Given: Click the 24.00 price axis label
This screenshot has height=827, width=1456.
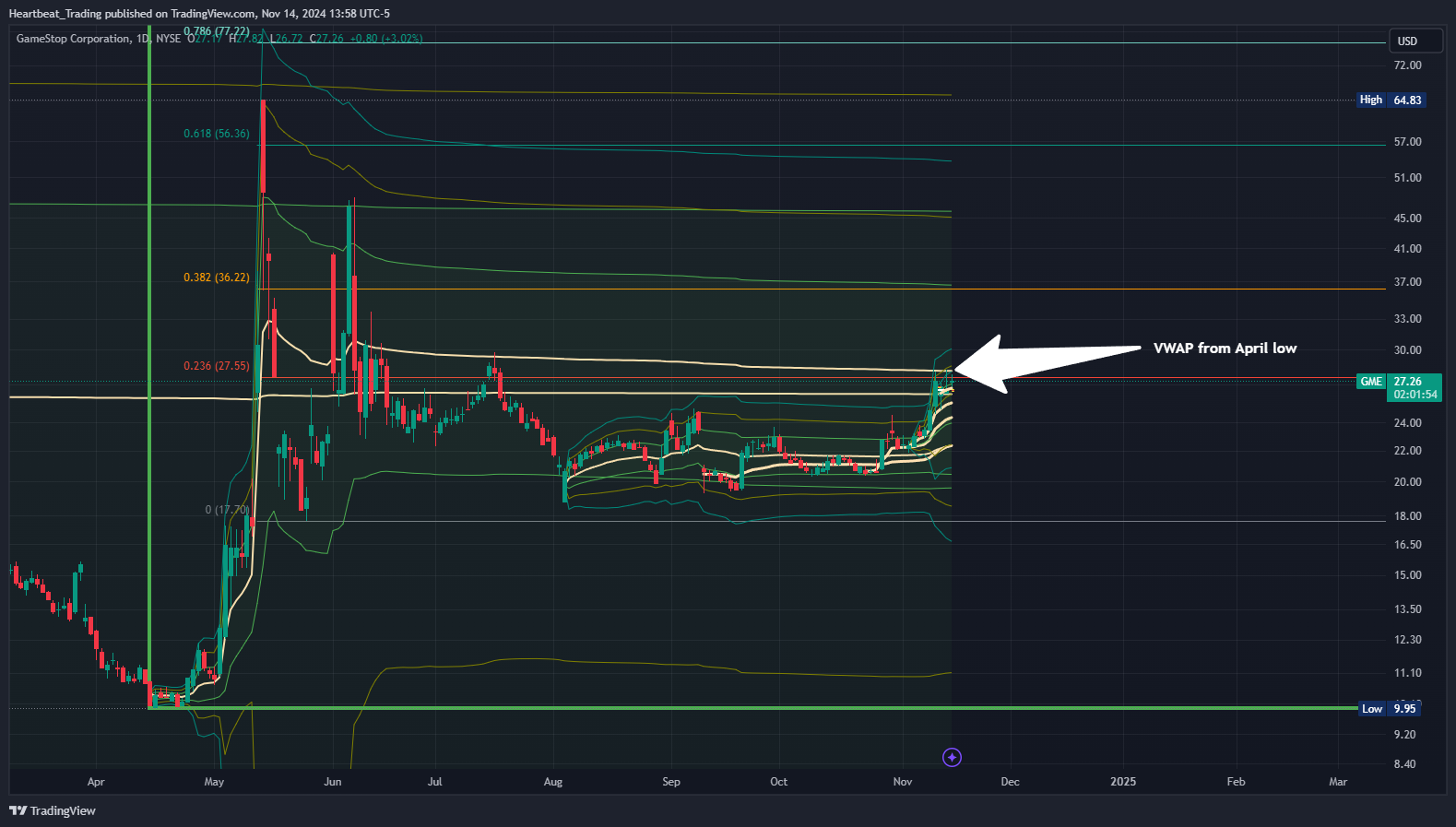Looking at the screenshot, I should [1408, 423].
